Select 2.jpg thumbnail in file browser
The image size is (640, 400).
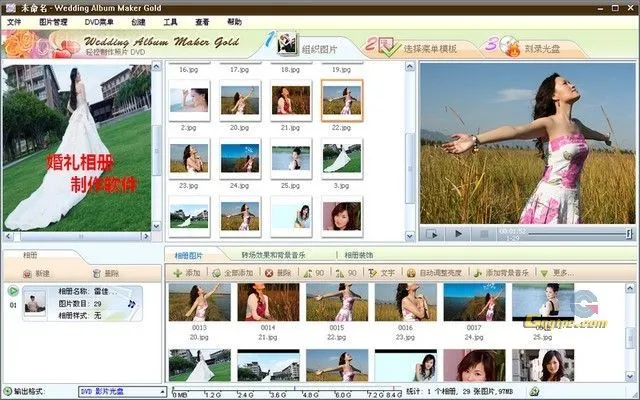click(189, 101)
